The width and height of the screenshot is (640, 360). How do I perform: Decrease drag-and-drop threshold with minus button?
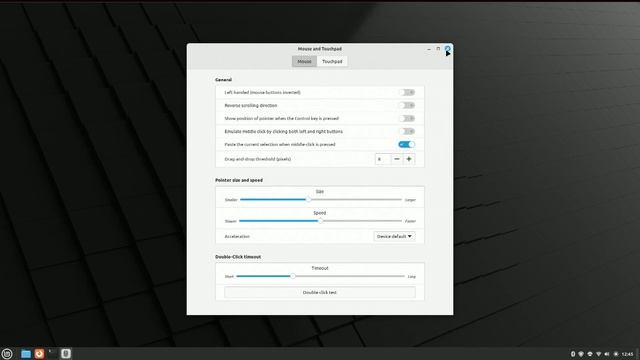click(x=397, y=159)
